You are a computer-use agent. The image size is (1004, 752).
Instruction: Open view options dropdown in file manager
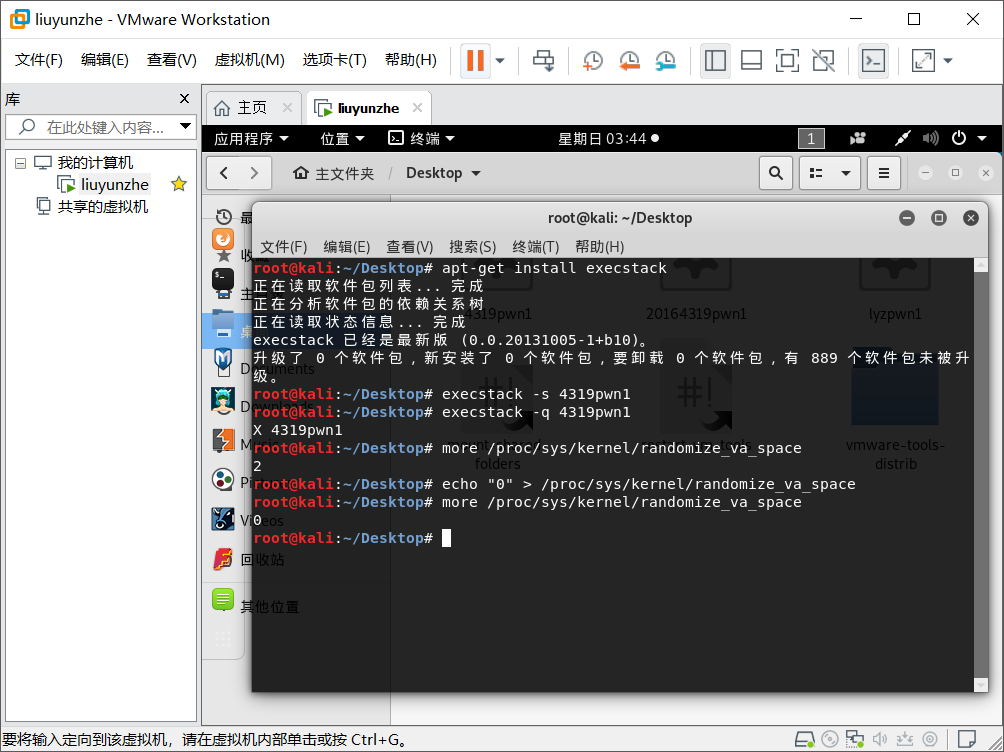(846, 173)
